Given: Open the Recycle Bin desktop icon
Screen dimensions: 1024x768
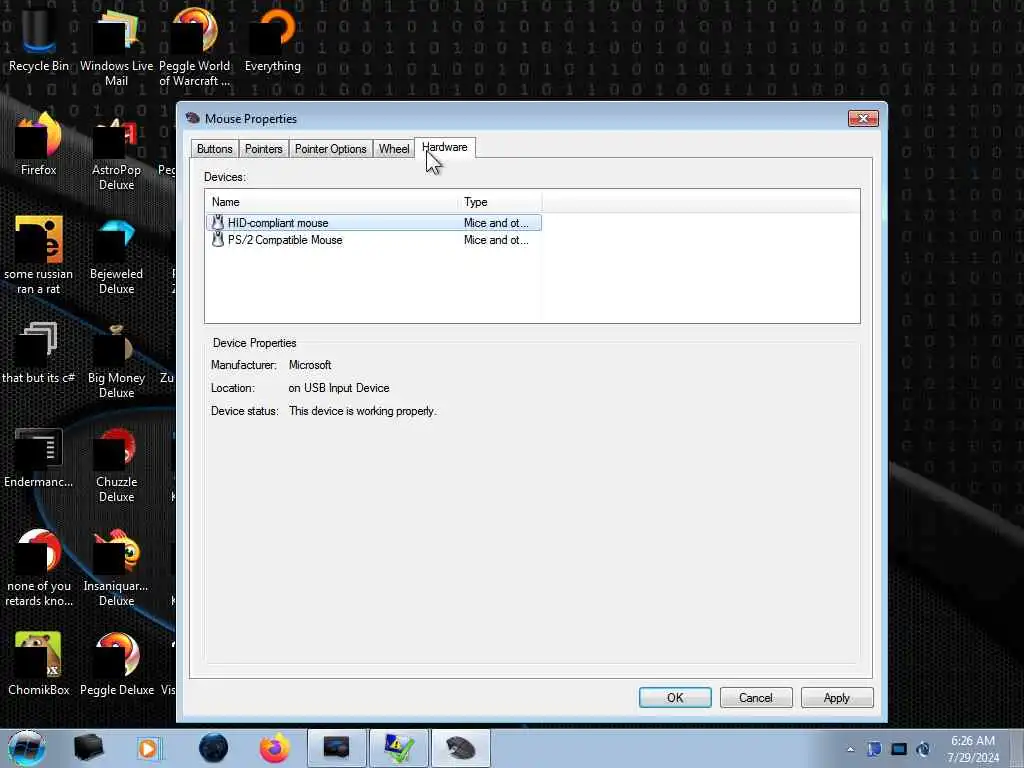Looking at the screenshot, I should (38, 40).
